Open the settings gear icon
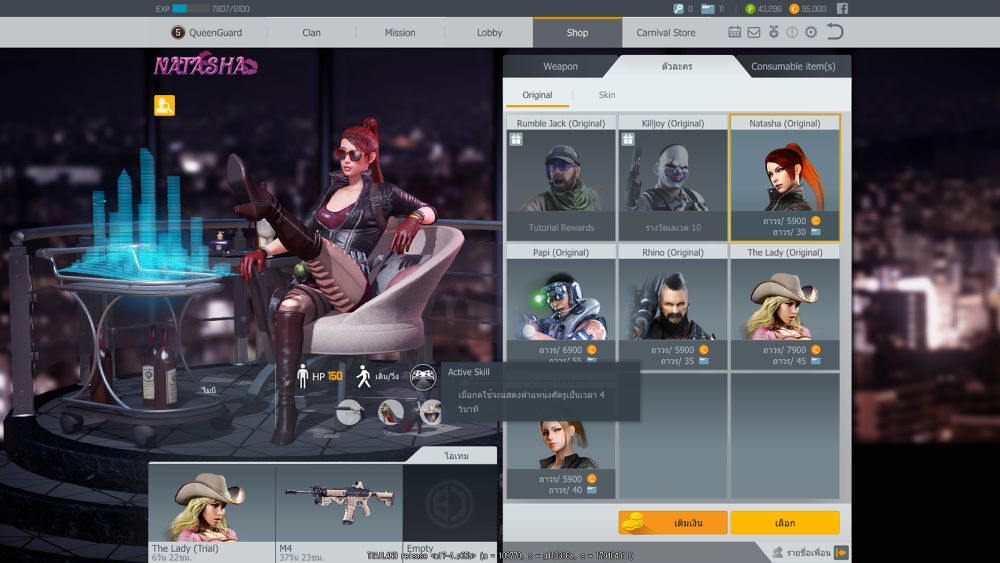 [x=811, y=32]
